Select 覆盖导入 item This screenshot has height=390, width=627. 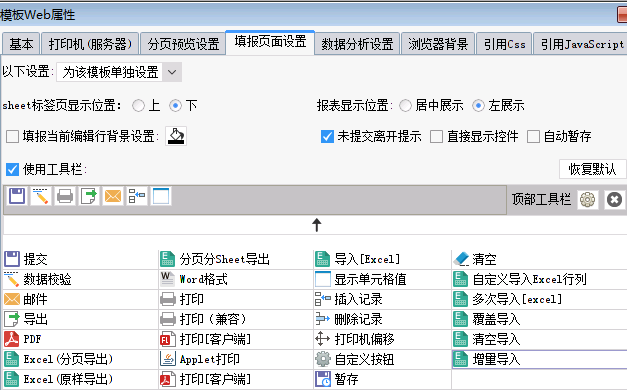pyautogui.click(x=539, y=319)
